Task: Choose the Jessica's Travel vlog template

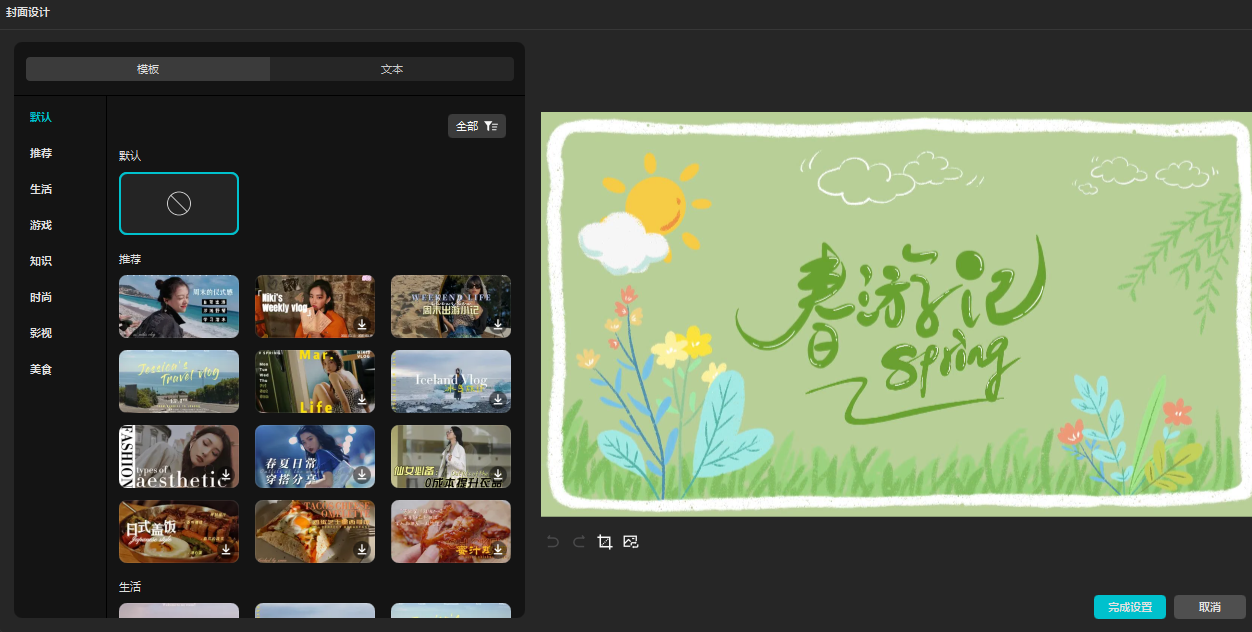Action: [x=179, y=381]
